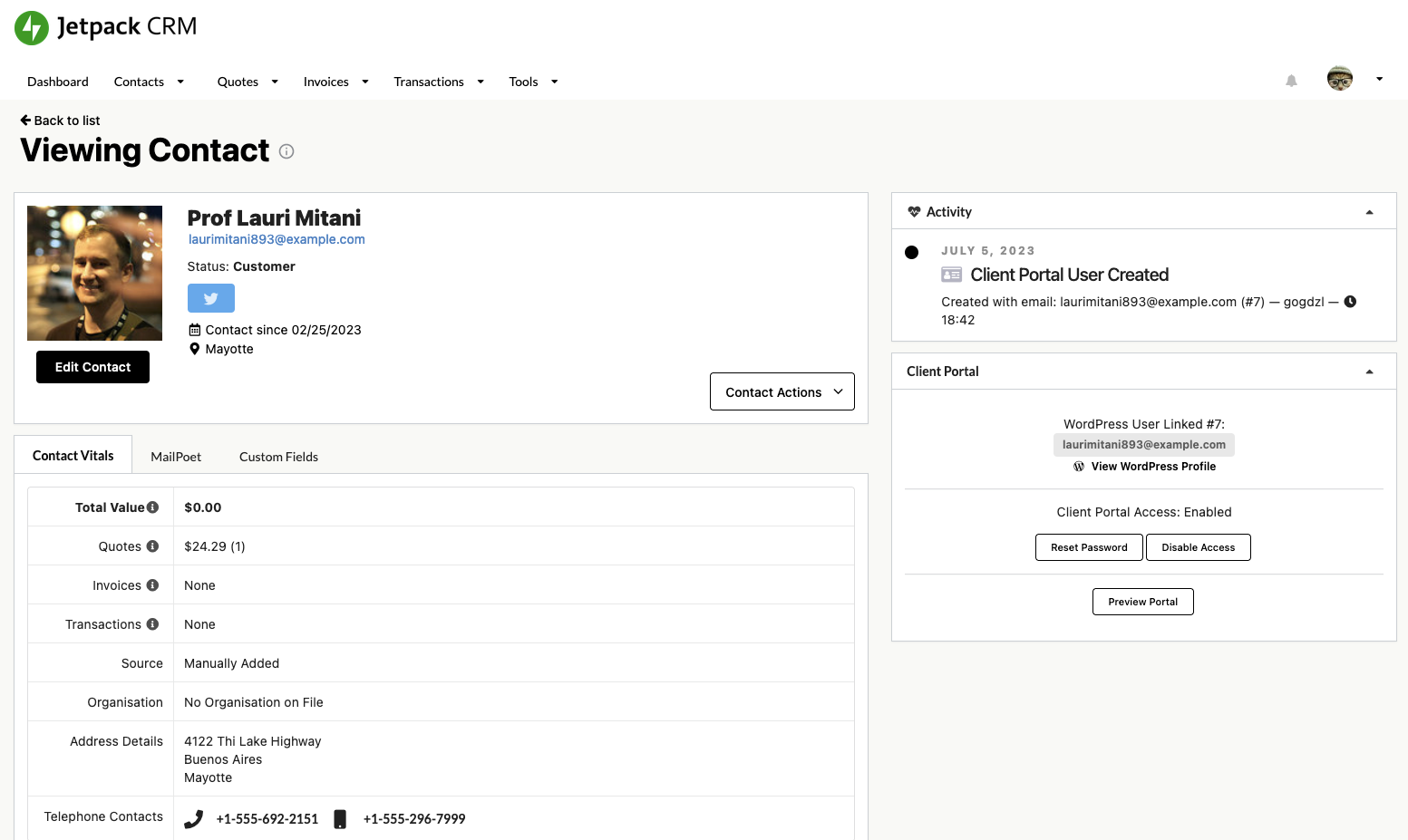1408x840 pixels.
Task: Click the phone icon beside +1-555-692-2151
Action: pyautogui.click(x=193, y=818)
